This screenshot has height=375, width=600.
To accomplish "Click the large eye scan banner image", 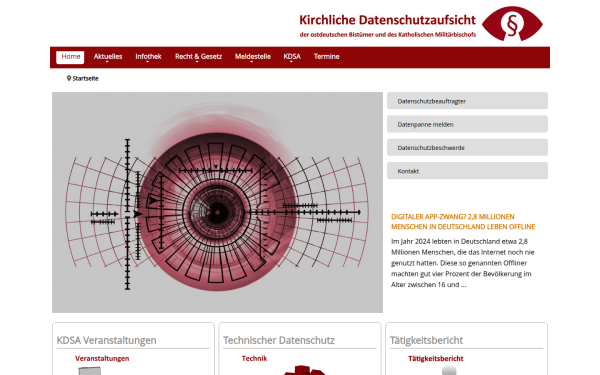I will point(217,202).
